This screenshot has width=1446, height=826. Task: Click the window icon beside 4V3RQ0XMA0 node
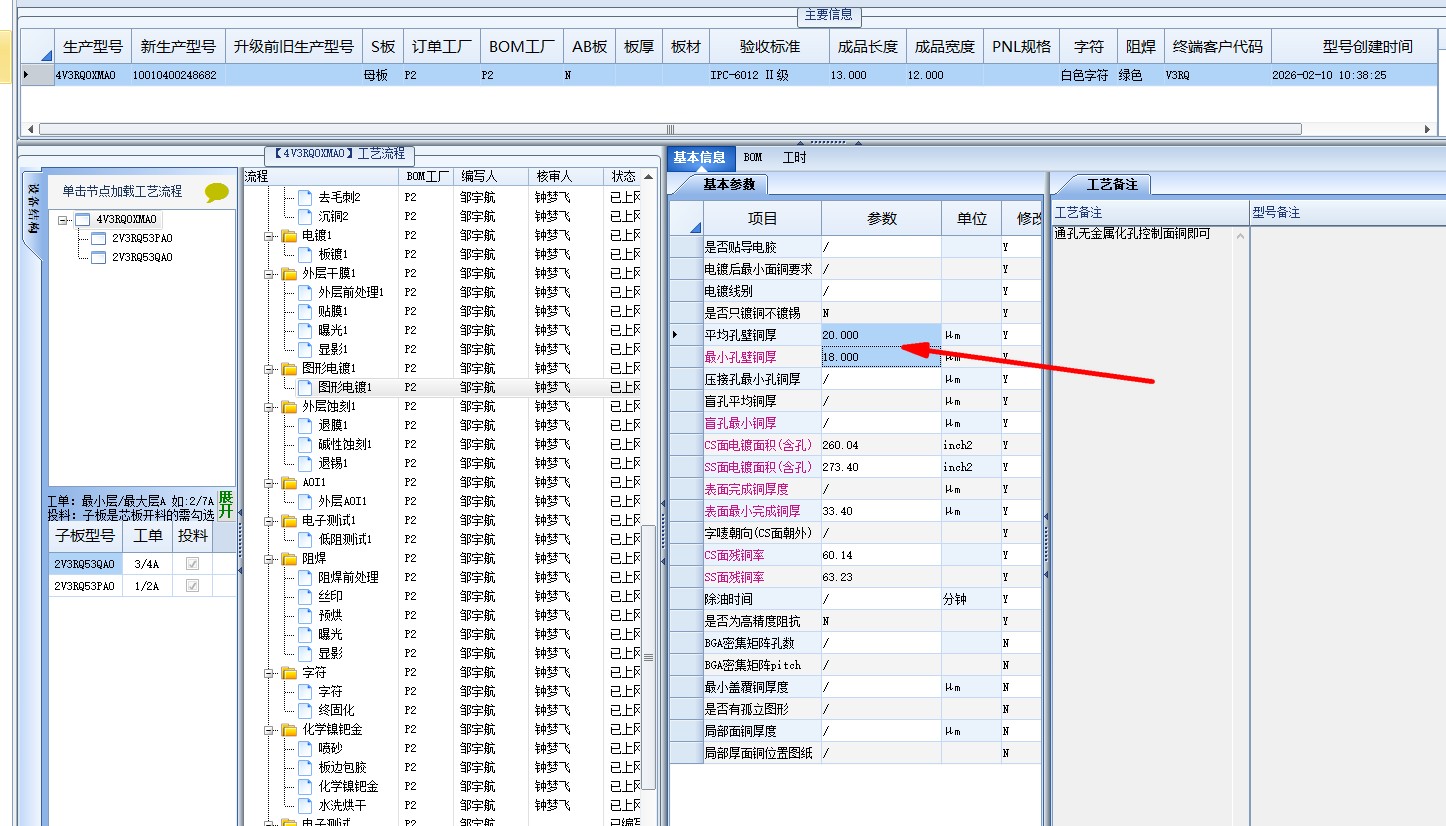pyautogui.click(x=83, y=219)
